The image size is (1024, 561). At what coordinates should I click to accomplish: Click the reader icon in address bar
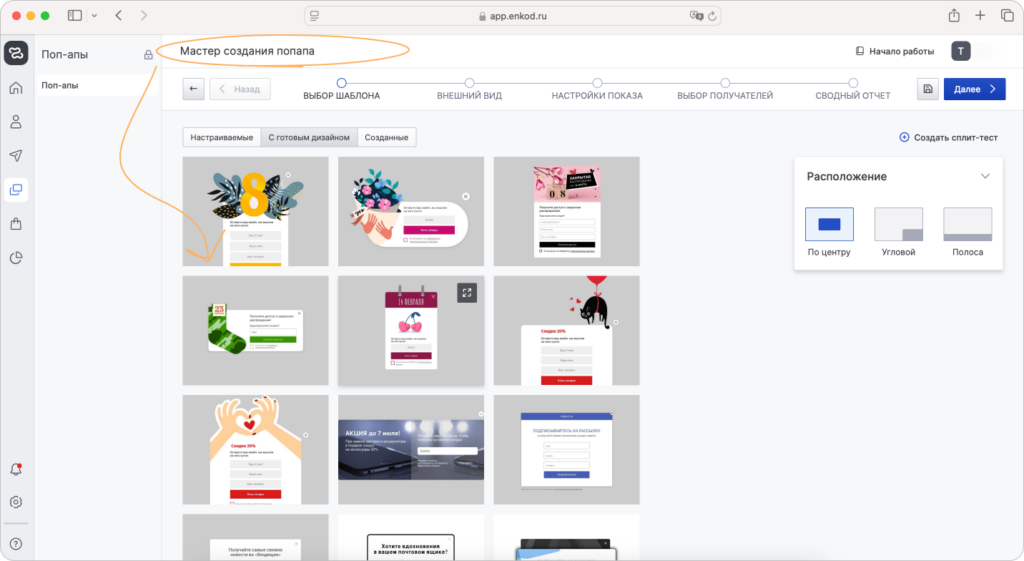pos(315,16)
